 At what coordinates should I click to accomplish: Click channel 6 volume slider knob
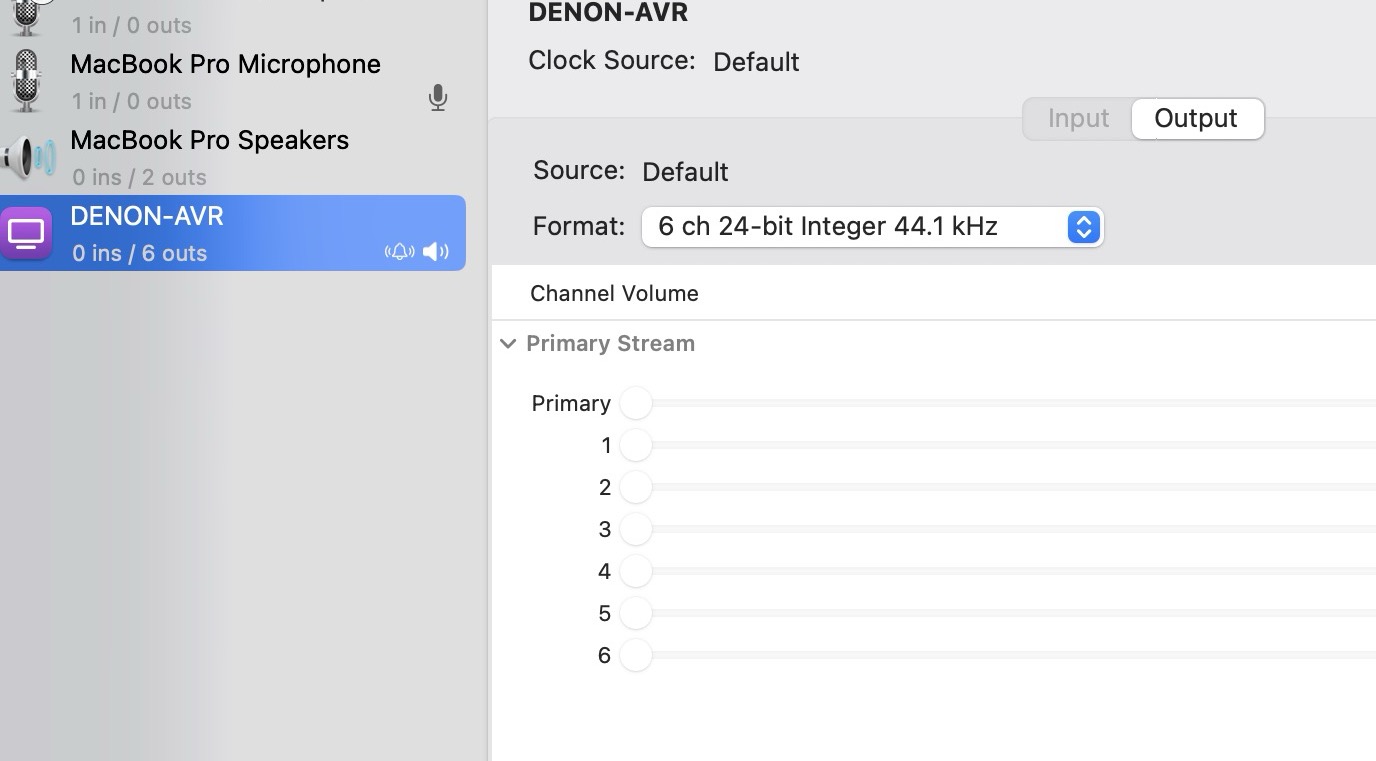coord(636,655)
